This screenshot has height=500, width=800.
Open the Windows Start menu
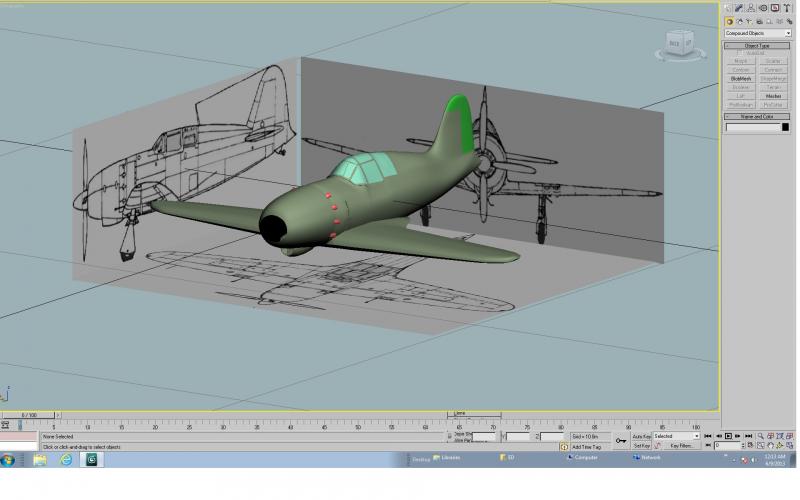pos(8,460)
